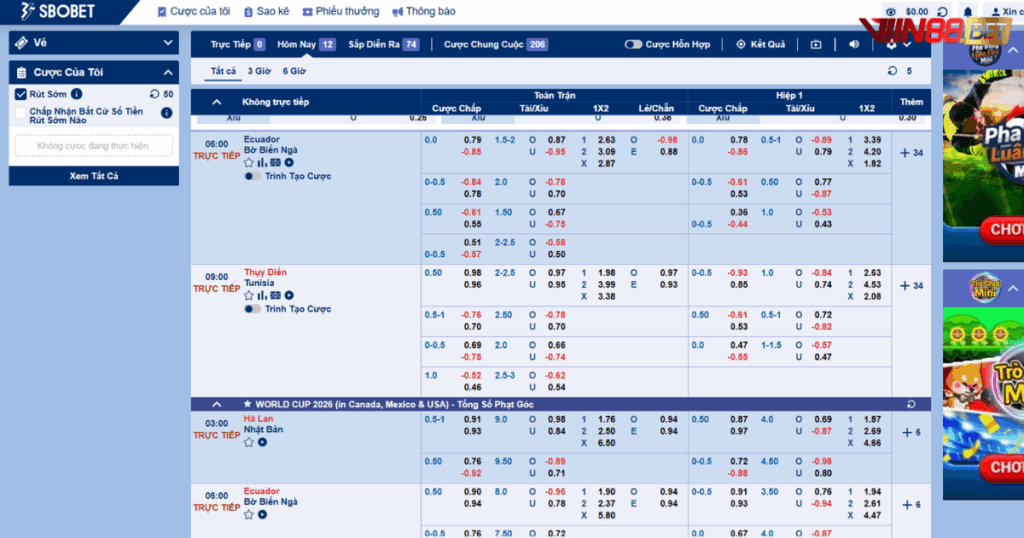Collapse the Trò Chơi Mini banner
The image size is (1024, 538).
click(1012, 288)
